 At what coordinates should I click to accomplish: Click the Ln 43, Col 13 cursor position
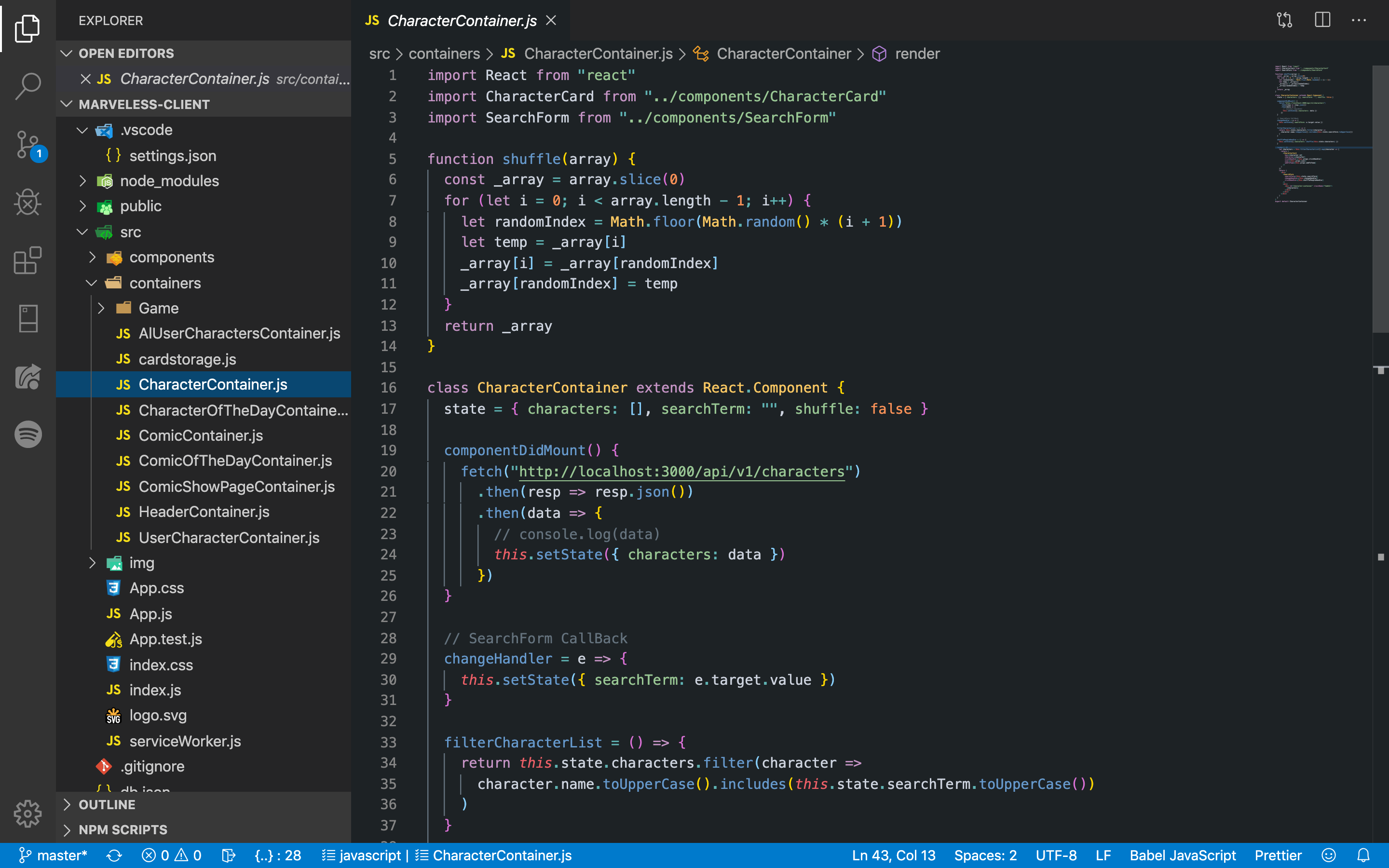[x=893, y=855]
